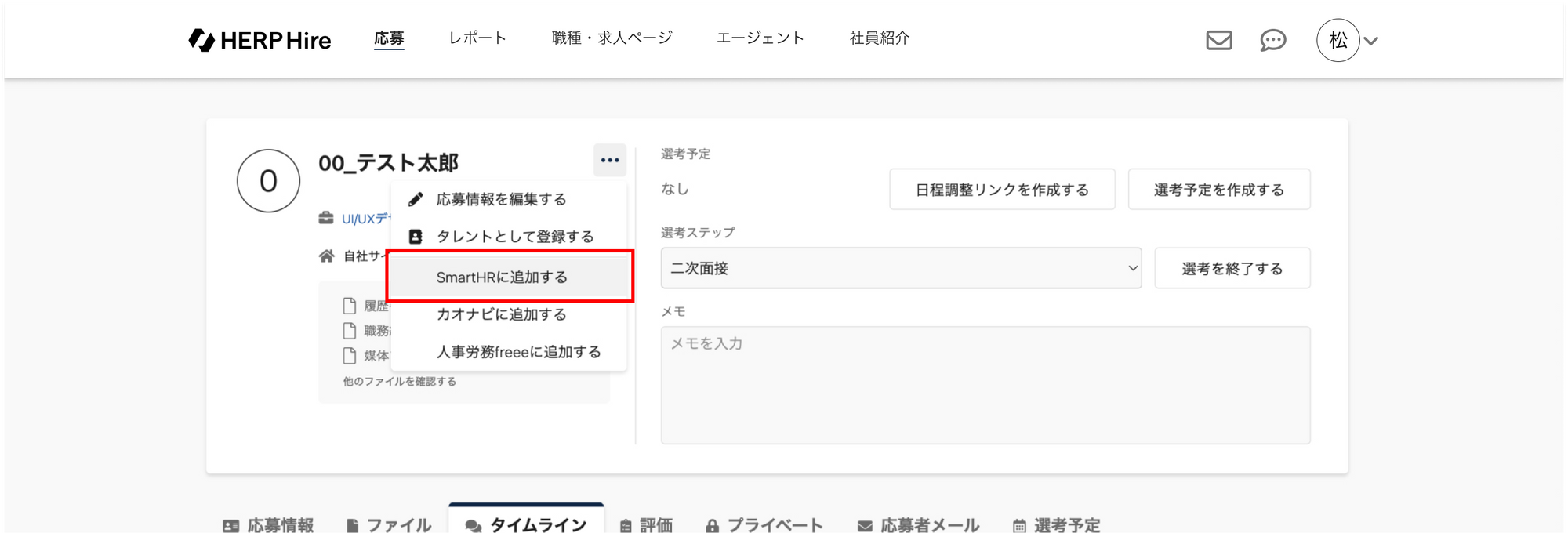The height and width of the screenshot is (533, 1568).
Task: Click the pencil icon for editing application info
Action: [416, 199]
